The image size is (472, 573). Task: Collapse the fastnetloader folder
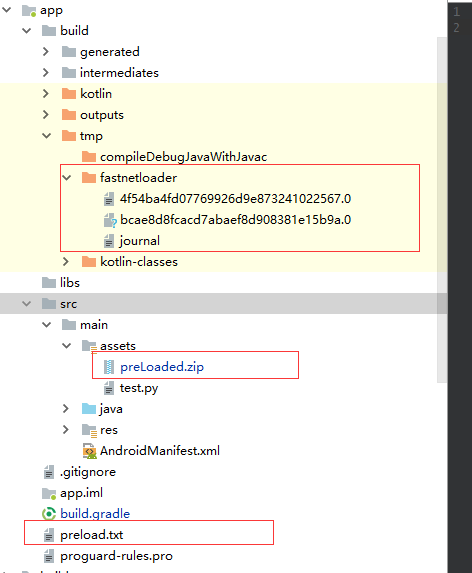[x=66, y=178]
